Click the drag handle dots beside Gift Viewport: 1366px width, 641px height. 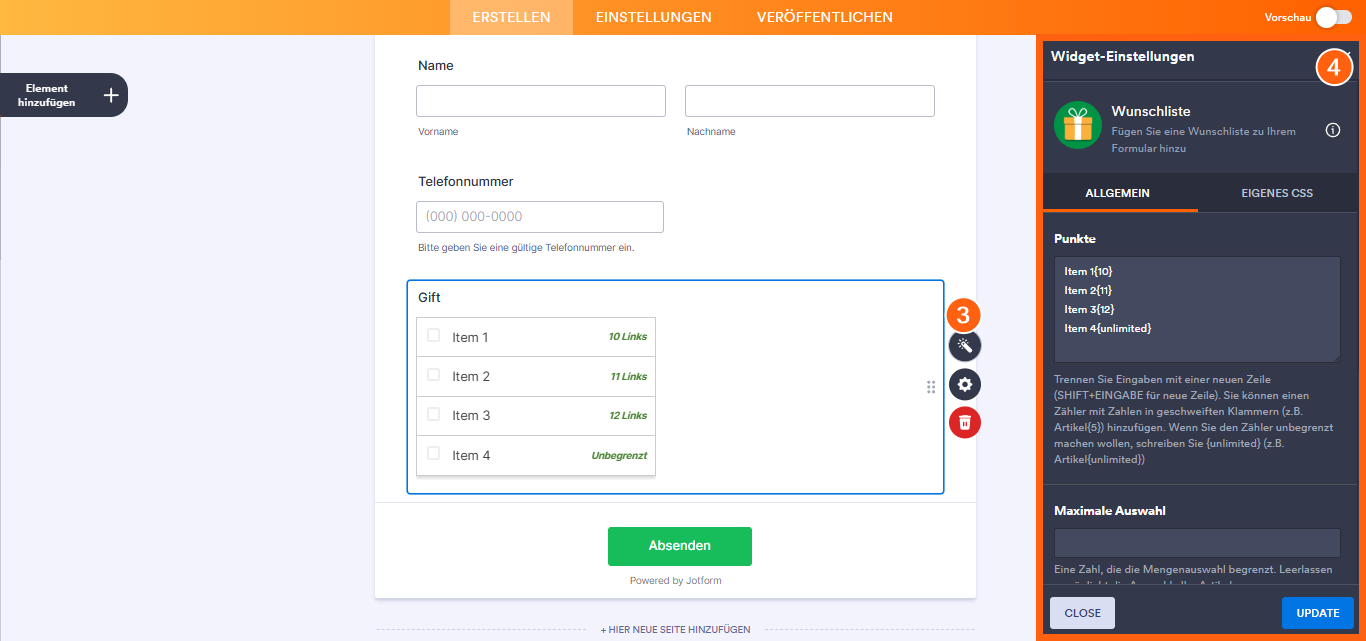[x=931, y=388]
